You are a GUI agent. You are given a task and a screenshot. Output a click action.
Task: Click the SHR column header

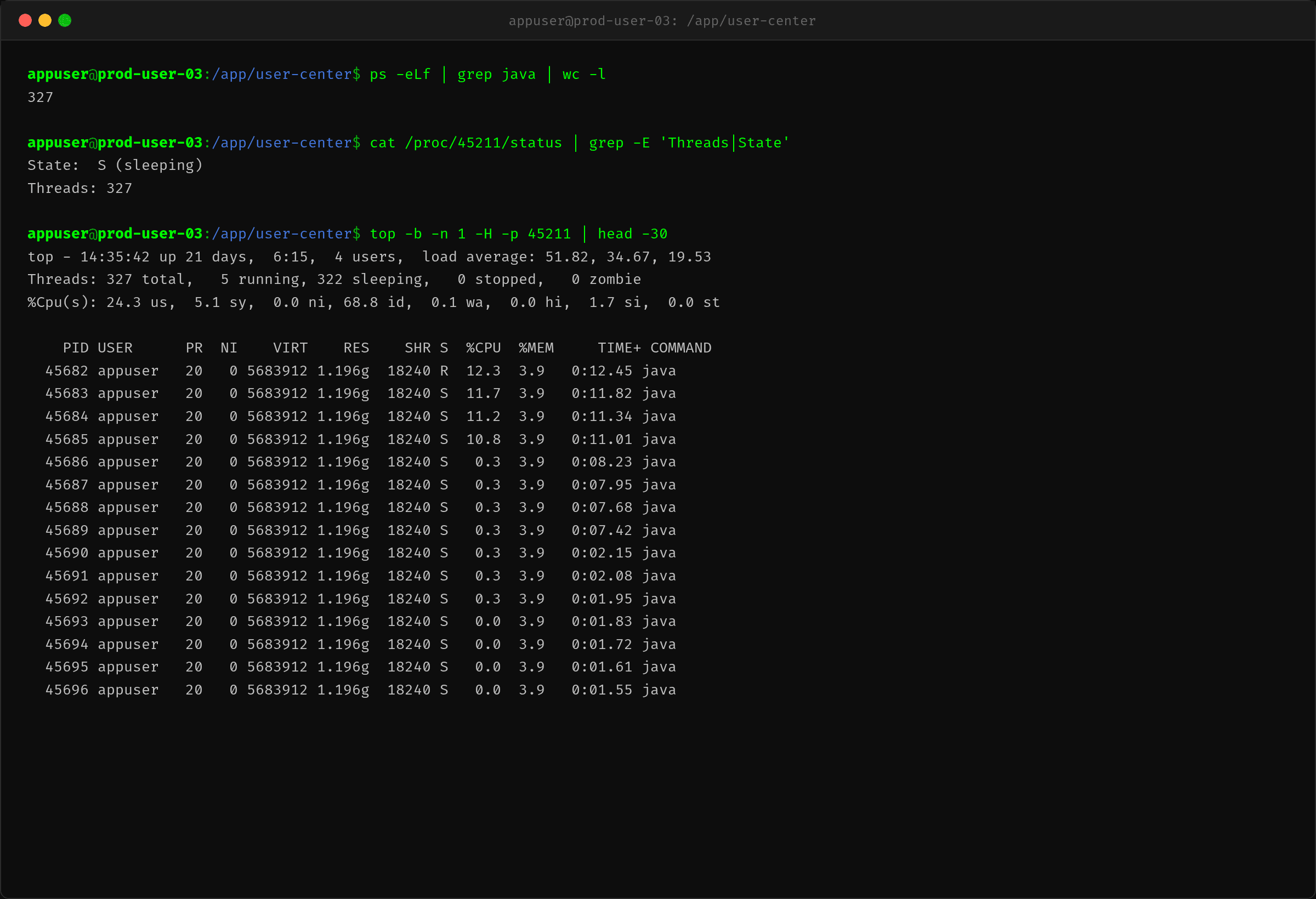417,348
